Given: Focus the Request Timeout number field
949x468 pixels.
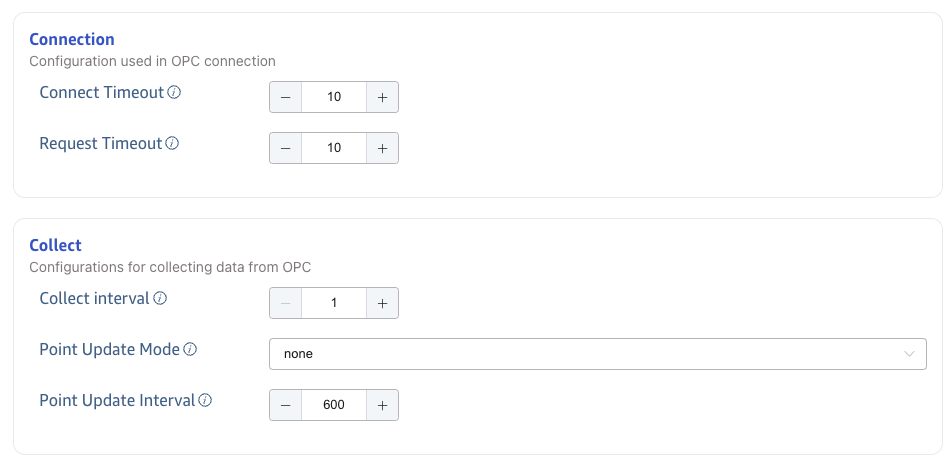Looking at the screenshot, I should point(334,148).
